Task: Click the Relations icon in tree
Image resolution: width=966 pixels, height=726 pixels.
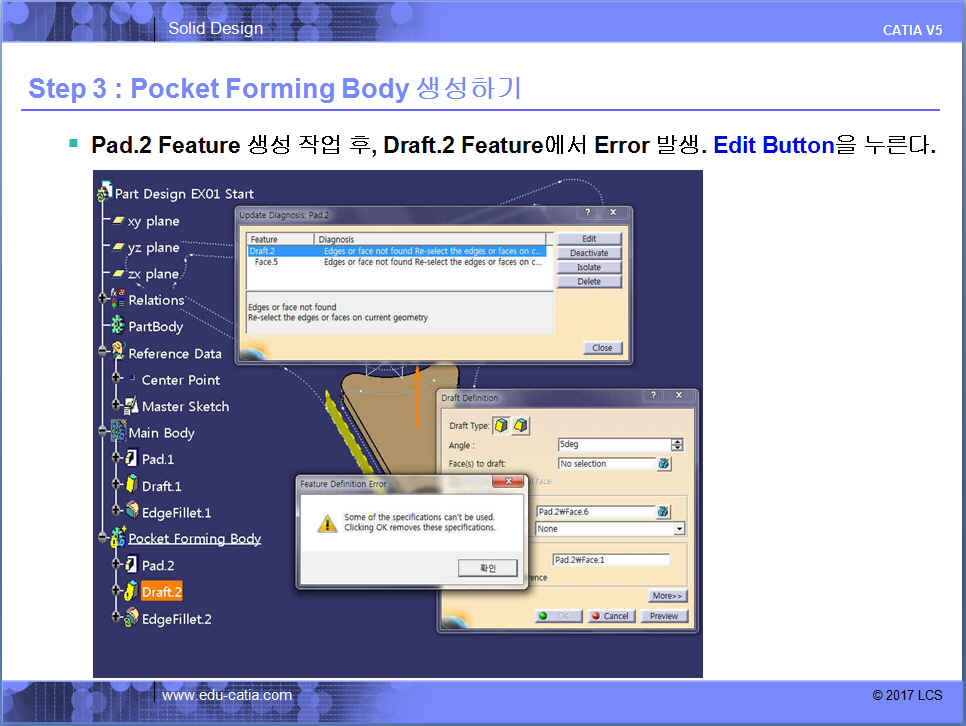Action: click(x=117, y=299)
